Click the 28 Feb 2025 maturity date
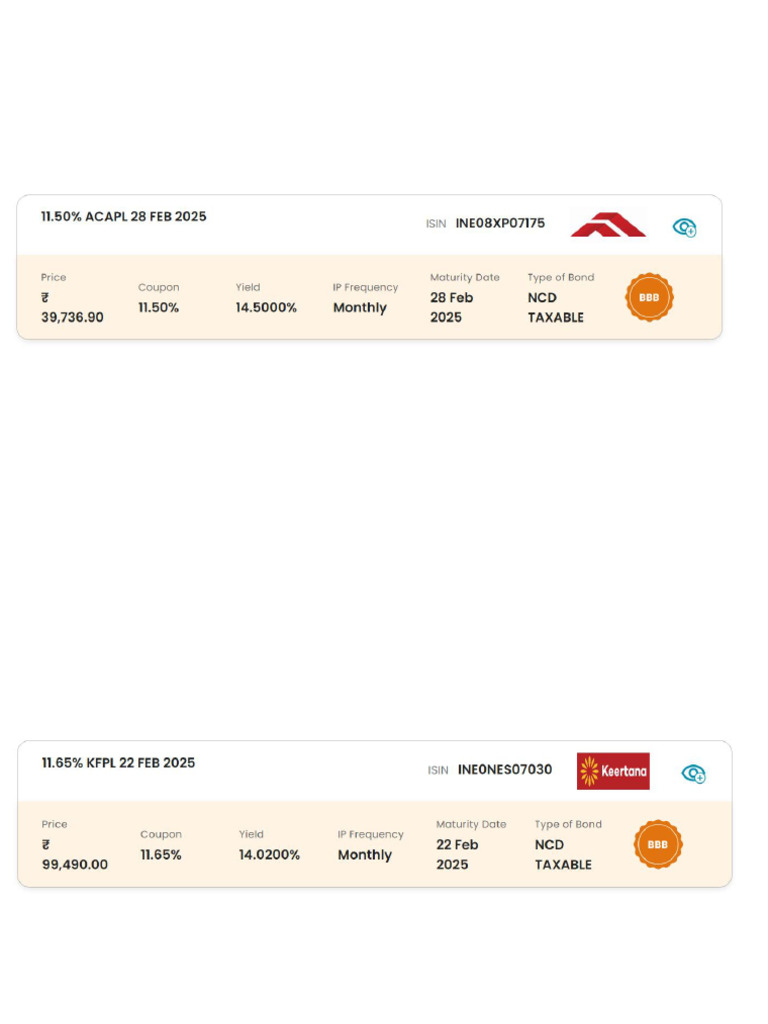Screen dimensions: 768x1024 point(451,307)
